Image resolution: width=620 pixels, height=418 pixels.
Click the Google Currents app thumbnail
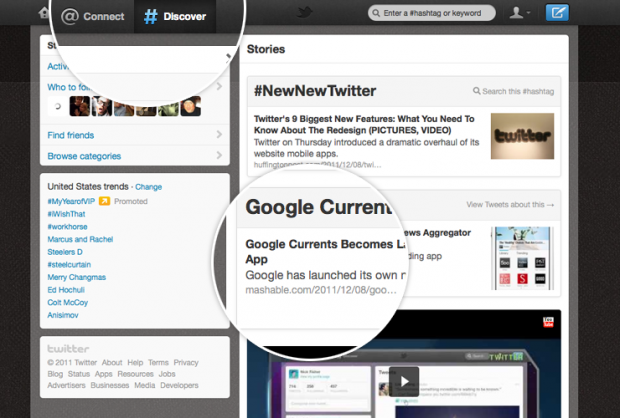[x=522, y=258]
